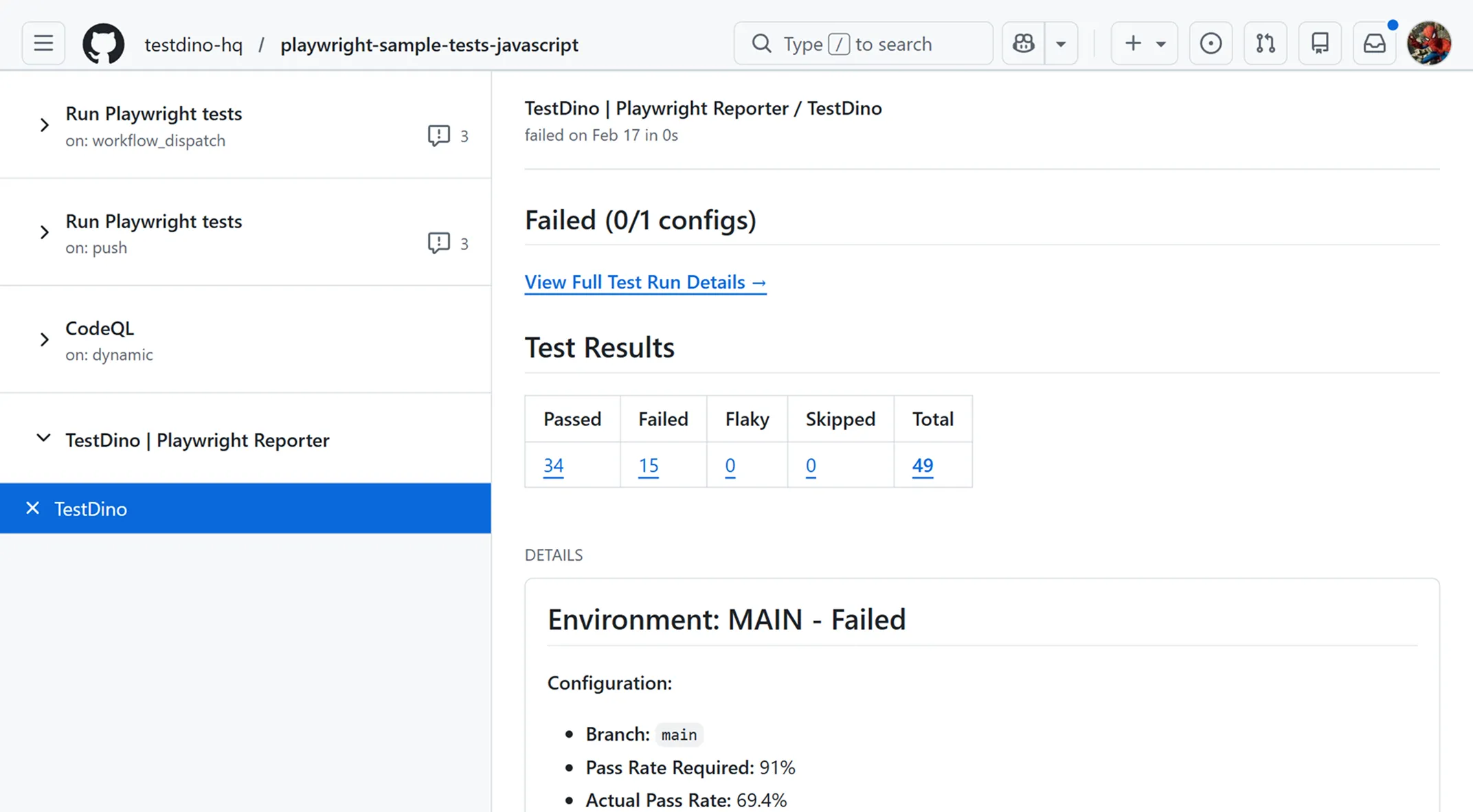Open the testdino-hq organization link

pos(194,45)
